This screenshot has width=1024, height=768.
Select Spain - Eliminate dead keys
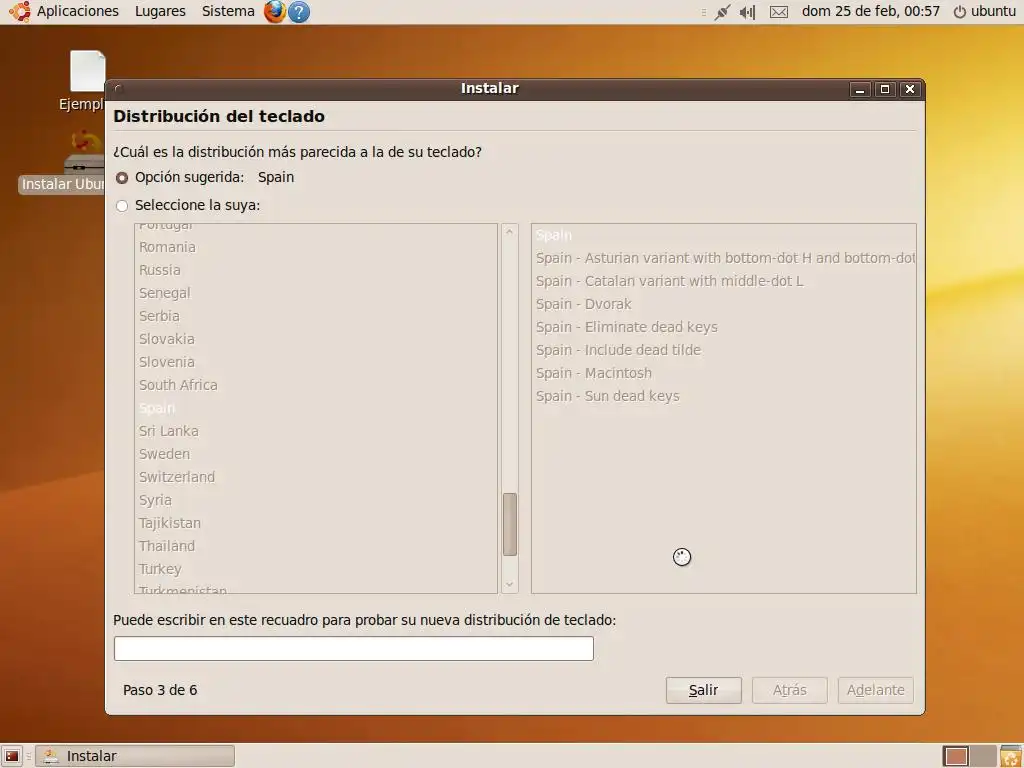tap(724, 327)
